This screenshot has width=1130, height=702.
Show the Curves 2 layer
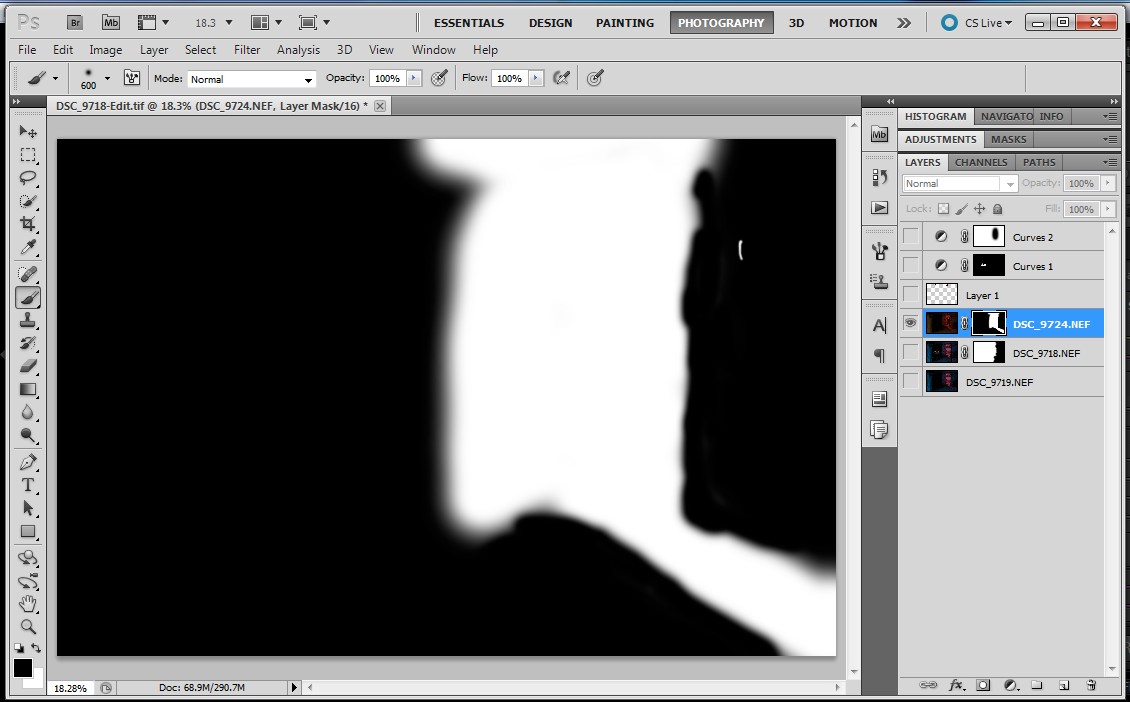tap(910, 237)
